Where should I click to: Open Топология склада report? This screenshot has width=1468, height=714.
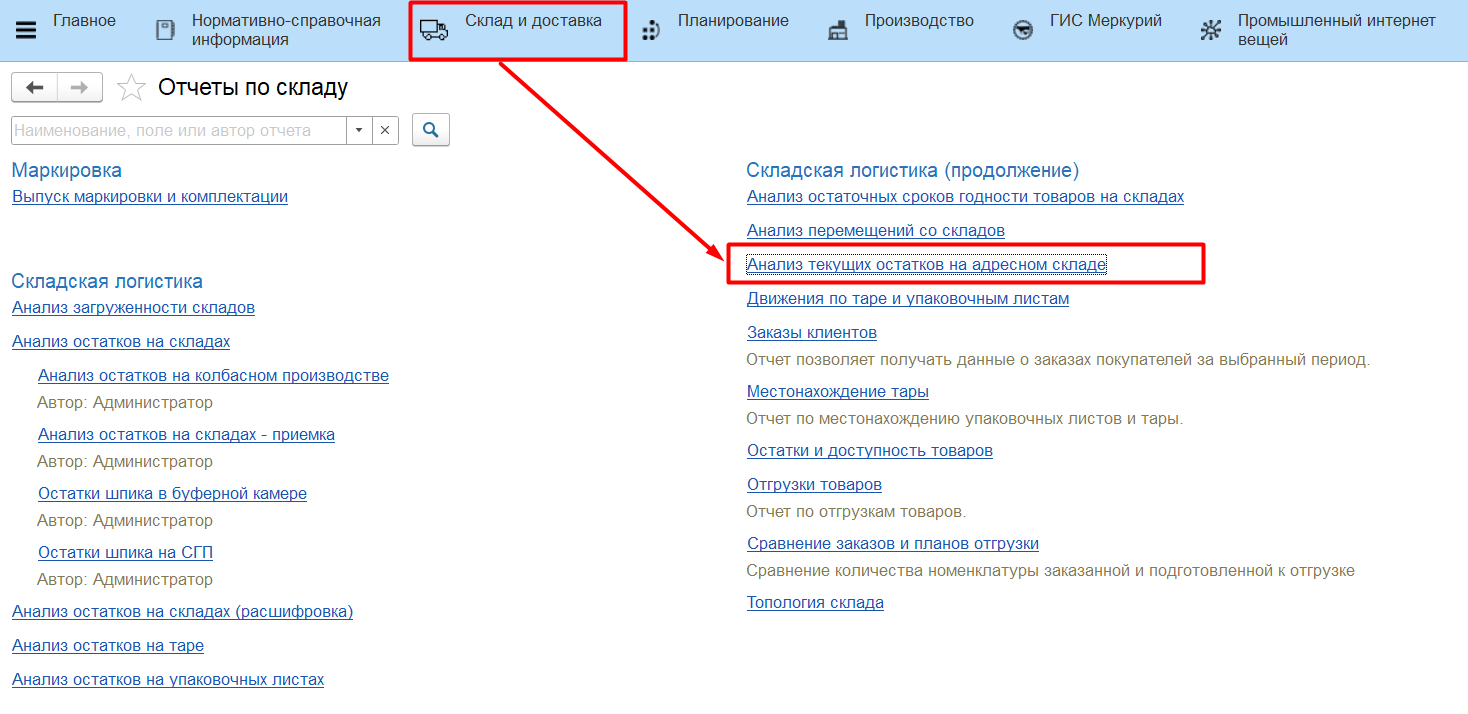coord(815,603)
